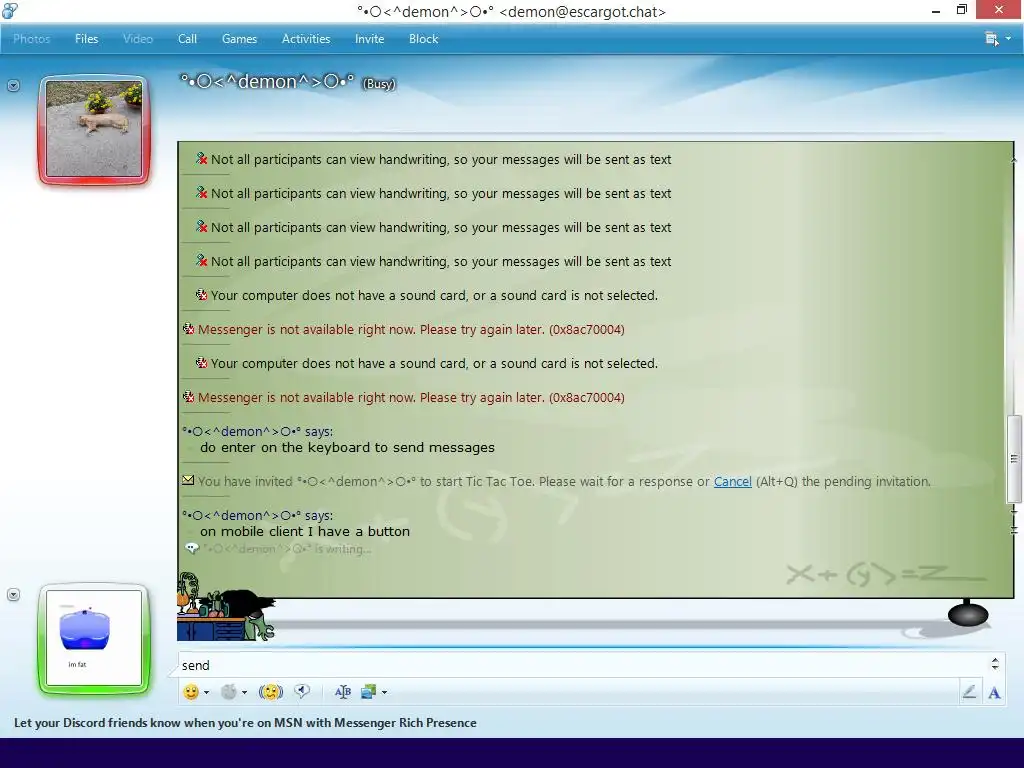
Task: Open the Photos menu
Action: point(31,39)
